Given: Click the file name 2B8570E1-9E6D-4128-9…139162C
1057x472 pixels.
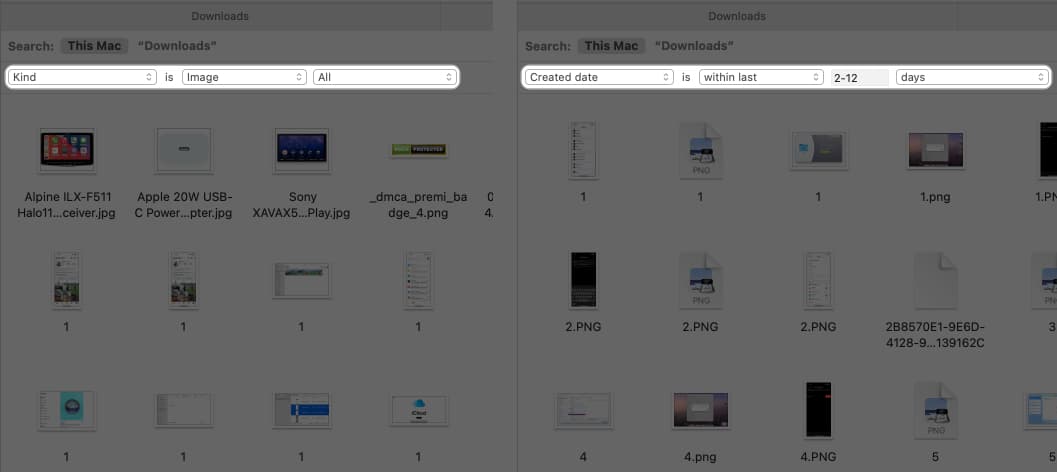Looking at the screenshot, I should [935, 334].
